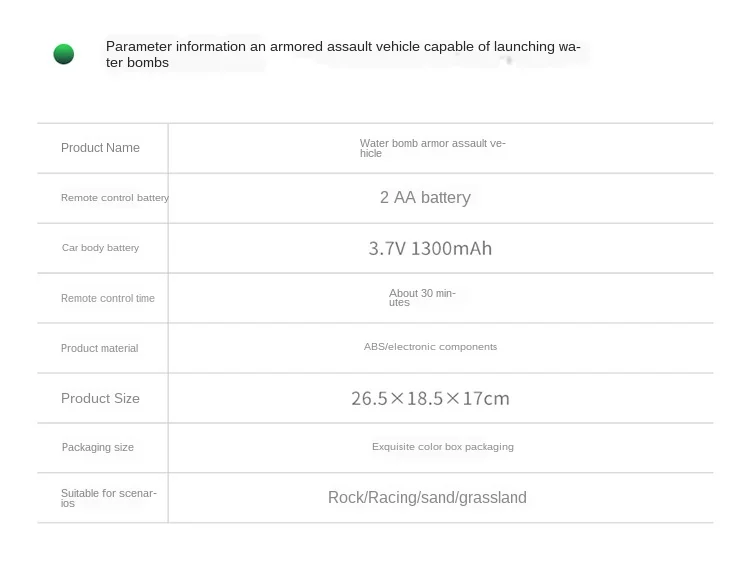Click the Parameter information heading text
The height and width of the screenshot is (567, 750).
[342, 54]
